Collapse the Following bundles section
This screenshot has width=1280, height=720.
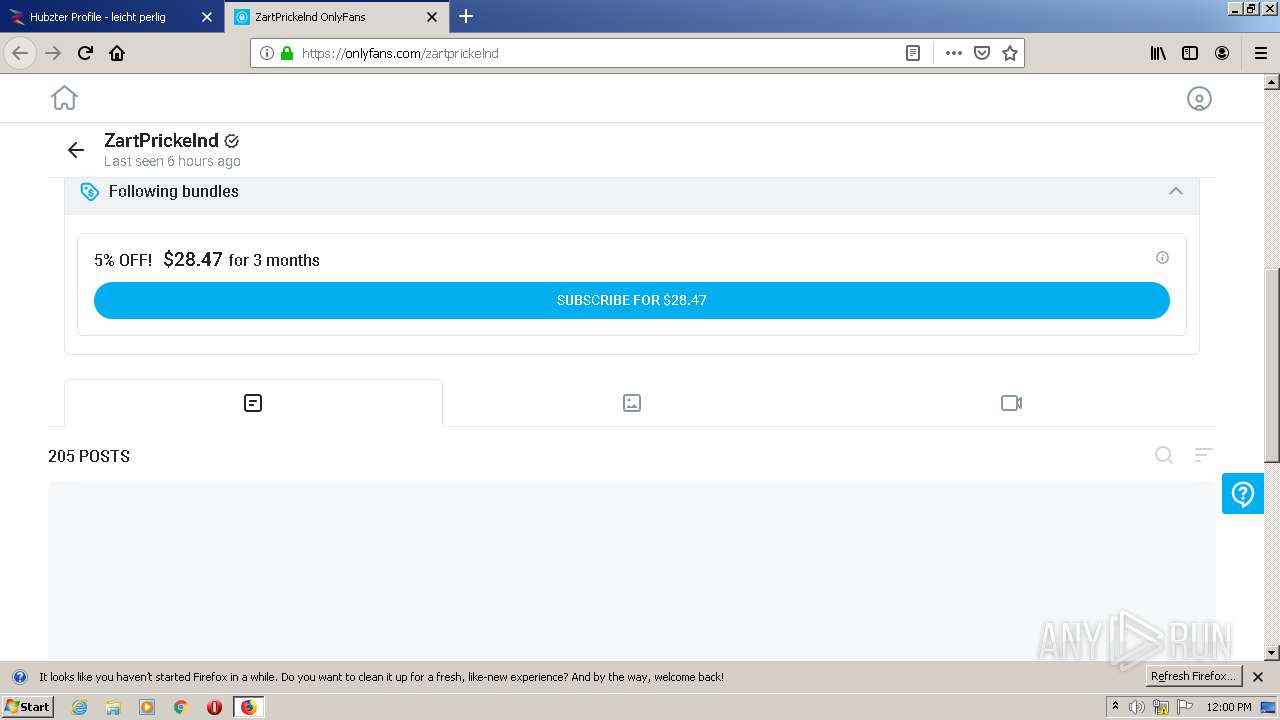(x=1176, y=191)
